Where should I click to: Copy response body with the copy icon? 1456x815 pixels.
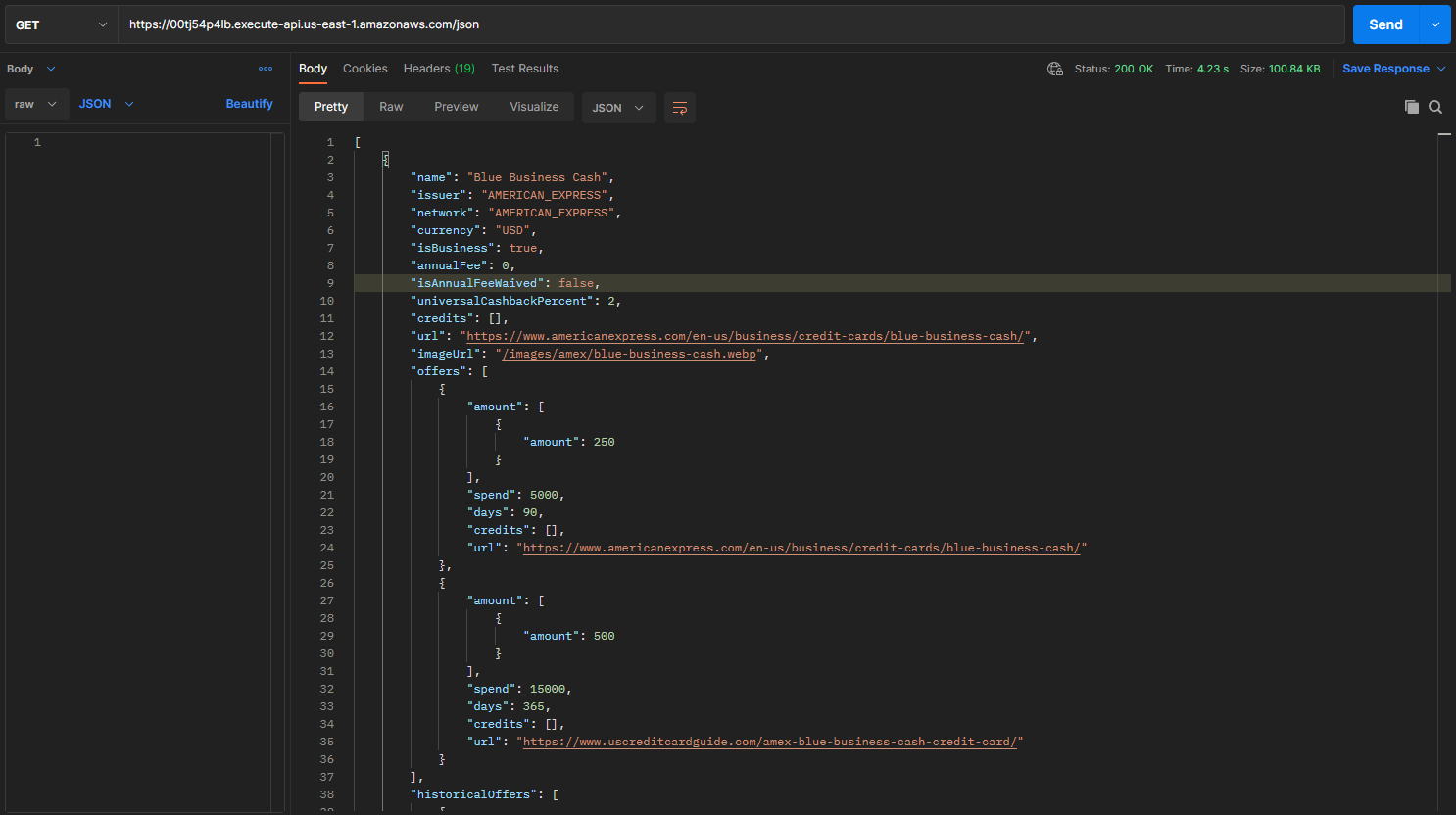pyautogui.click(x=1411, y=107)
